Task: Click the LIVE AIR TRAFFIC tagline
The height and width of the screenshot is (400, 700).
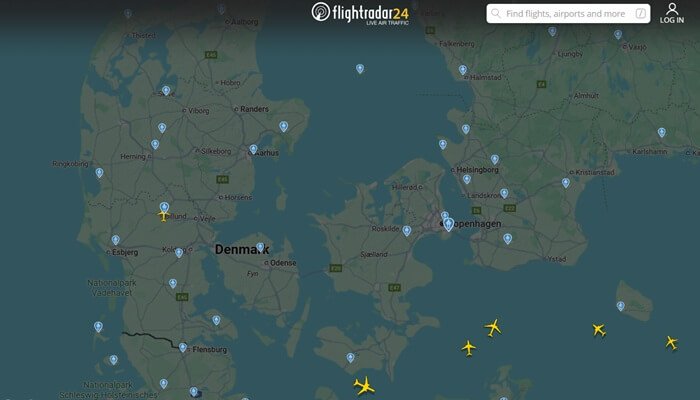Action: [388, 23]
